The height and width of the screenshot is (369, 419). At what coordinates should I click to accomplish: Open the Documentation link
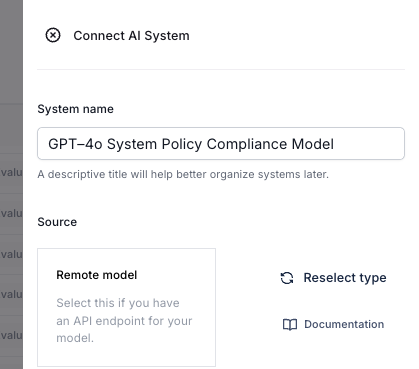pyautogui.click(x=333, y=324)
